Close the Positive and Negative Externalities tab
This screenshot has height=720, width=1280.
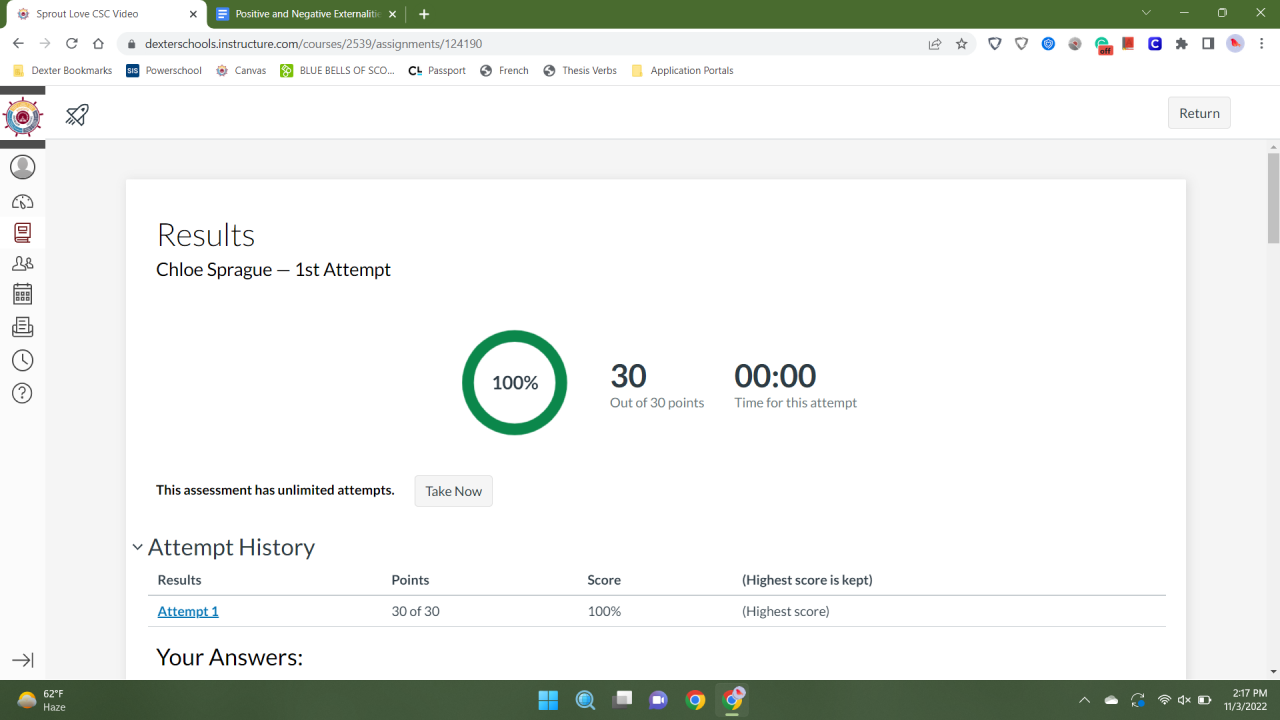click(393, 14)
